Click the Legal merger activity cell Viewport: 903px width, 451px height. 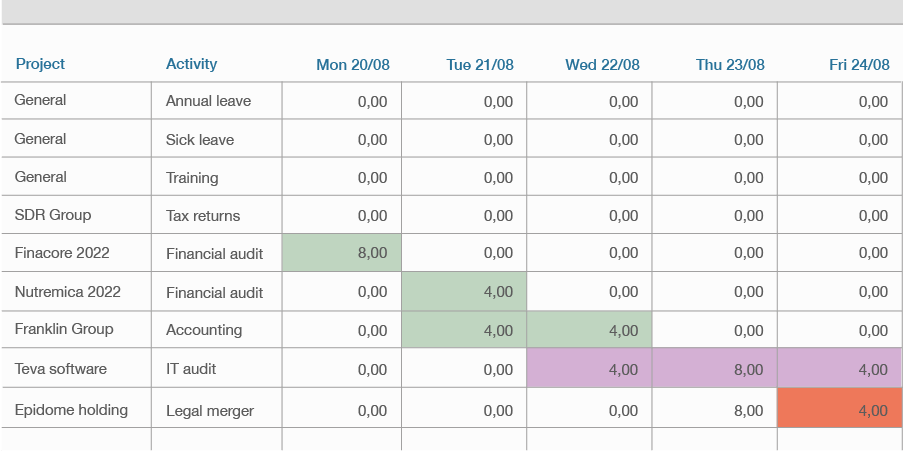(x=217, y=408)
